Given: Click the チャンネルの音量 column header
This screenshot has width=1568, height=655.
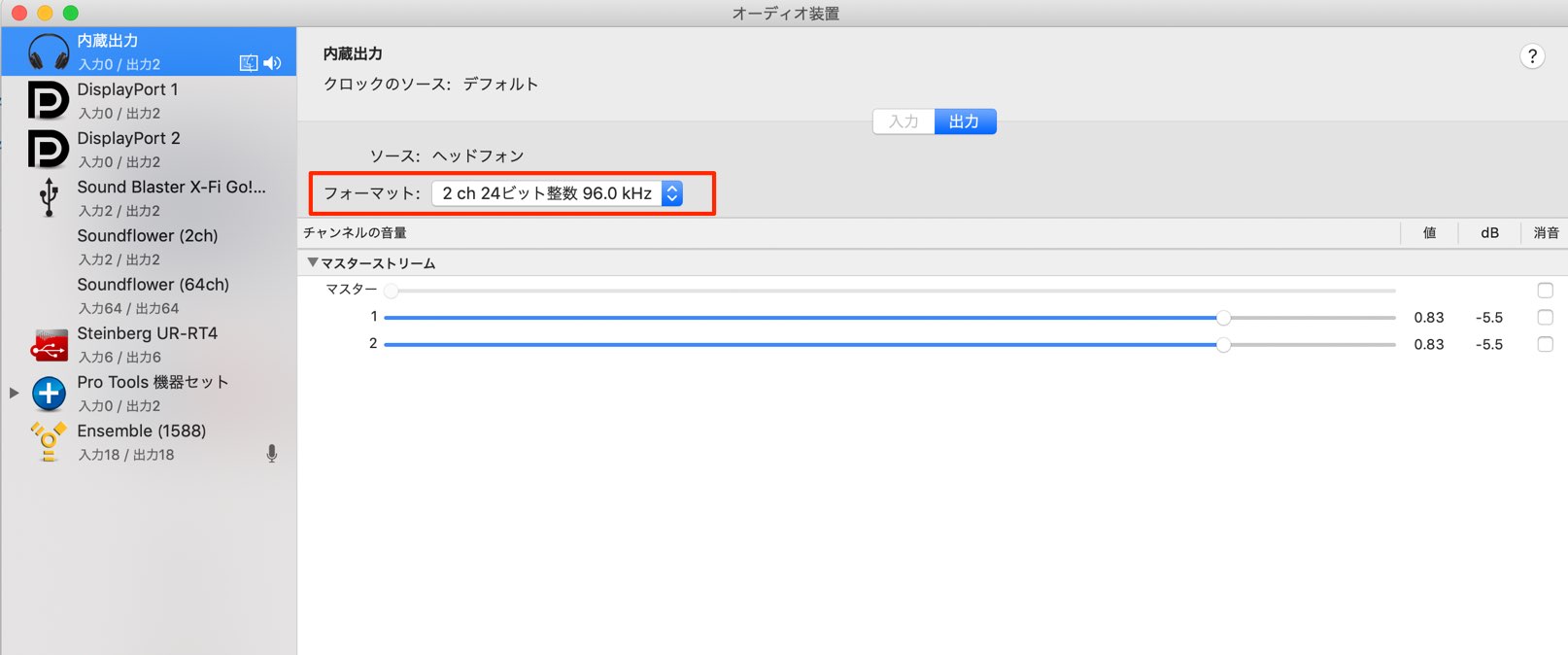Looking at the screenshot, I should point(355,232).
